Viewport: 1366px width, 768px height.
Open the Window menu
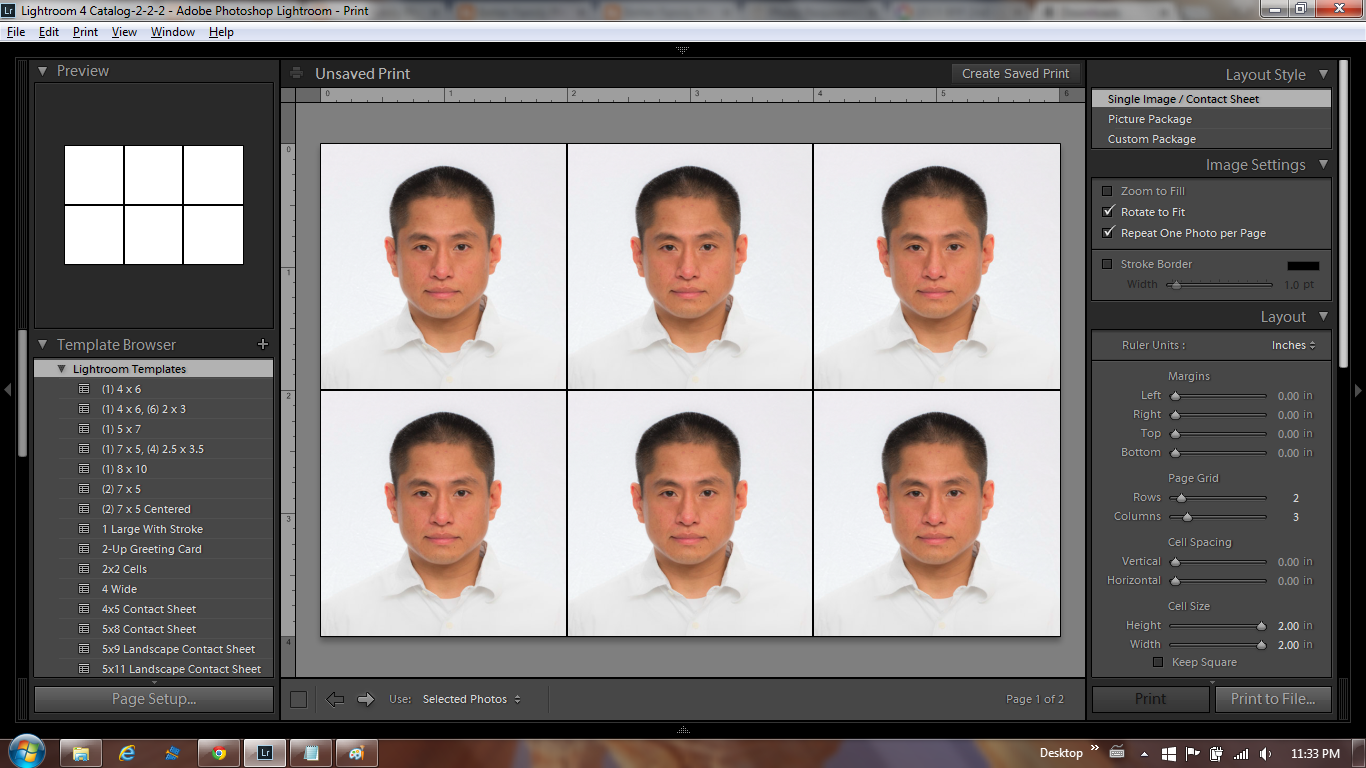pyautogui.click(x=173, y=32)
